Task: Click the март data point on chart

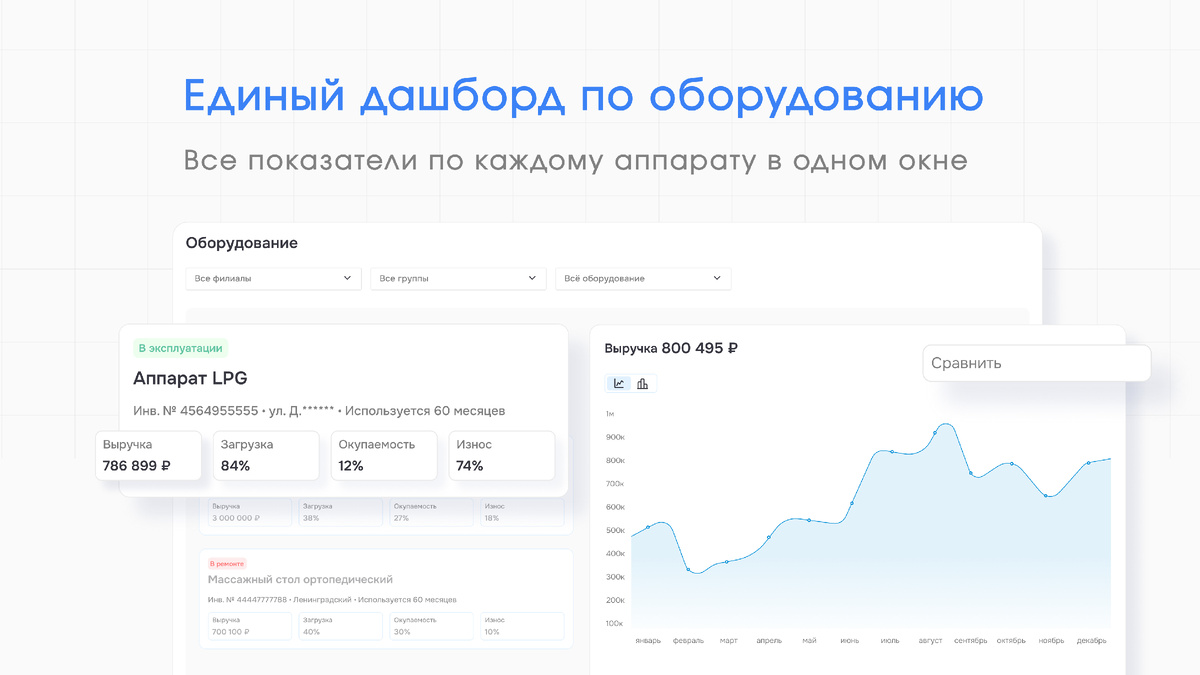Action: coord(727,562)
